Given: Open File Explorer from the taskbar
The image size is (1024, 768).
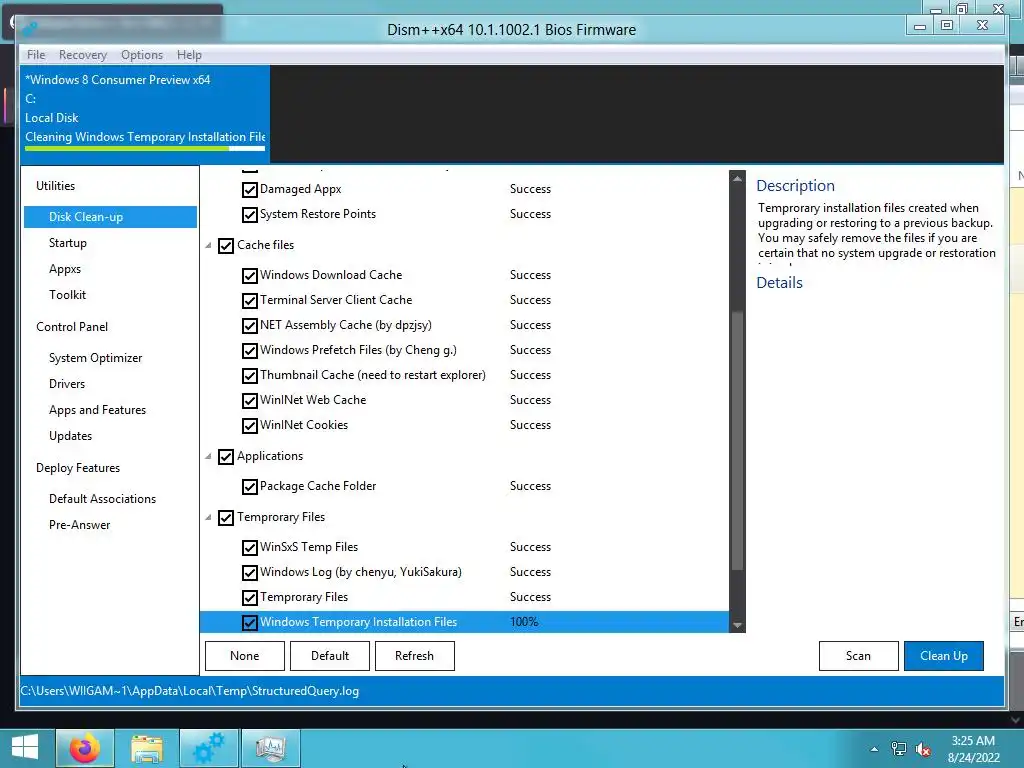Looking at the screenshot, I should 147,748.
